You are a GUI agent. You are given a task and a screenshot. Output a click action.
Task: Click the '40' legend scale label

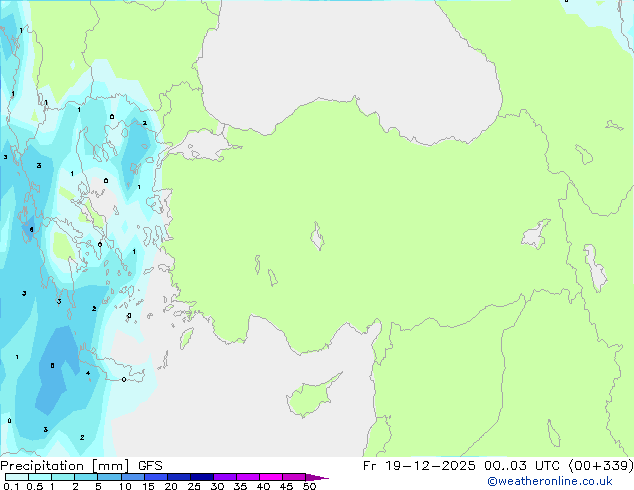click(x=263, y=486)
